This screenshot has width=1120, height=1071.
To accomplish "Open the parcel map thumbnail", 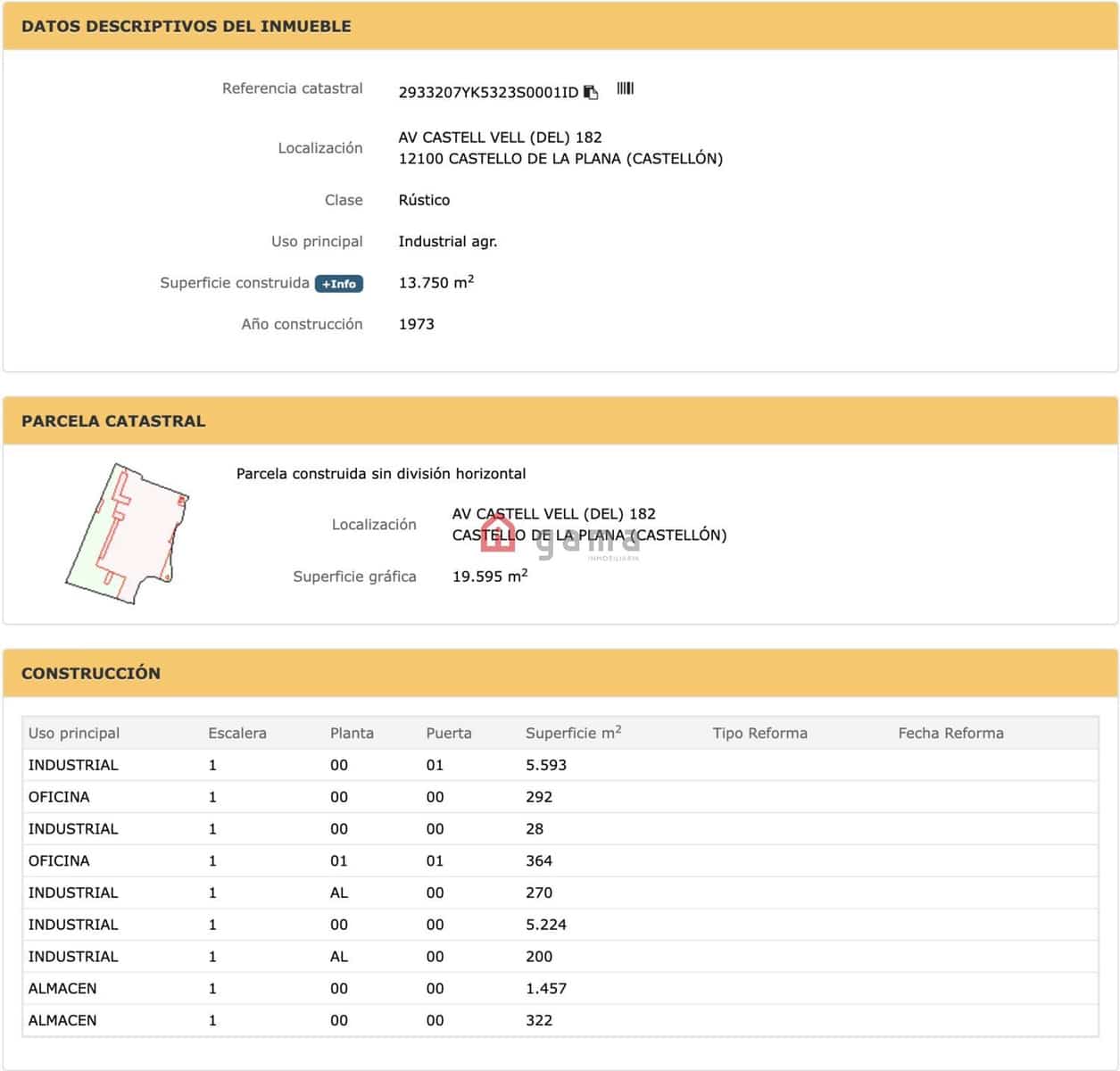I will click(127, 534).
